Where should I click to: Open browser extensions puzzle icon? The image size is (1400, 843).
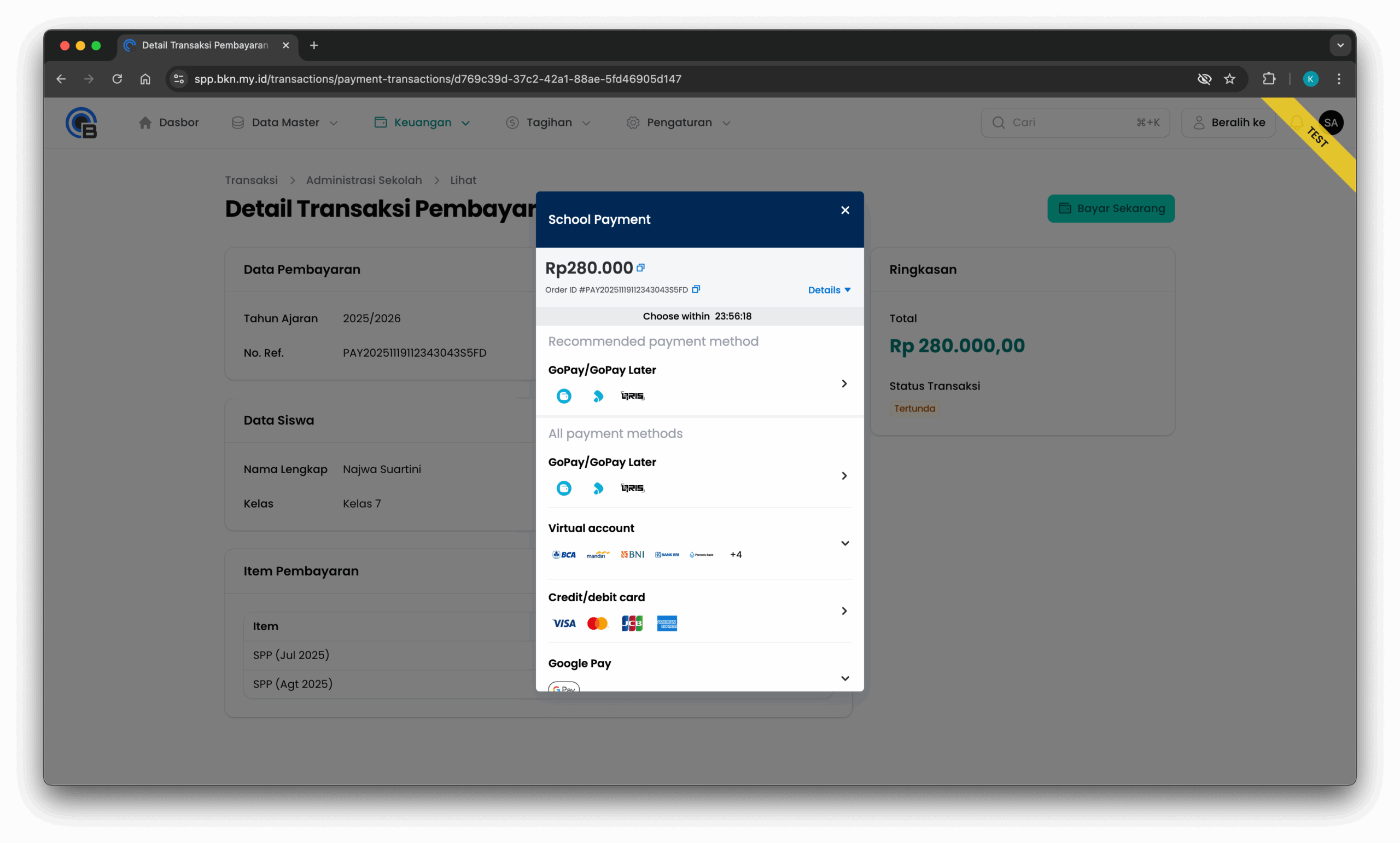[x=1269, y=79]
